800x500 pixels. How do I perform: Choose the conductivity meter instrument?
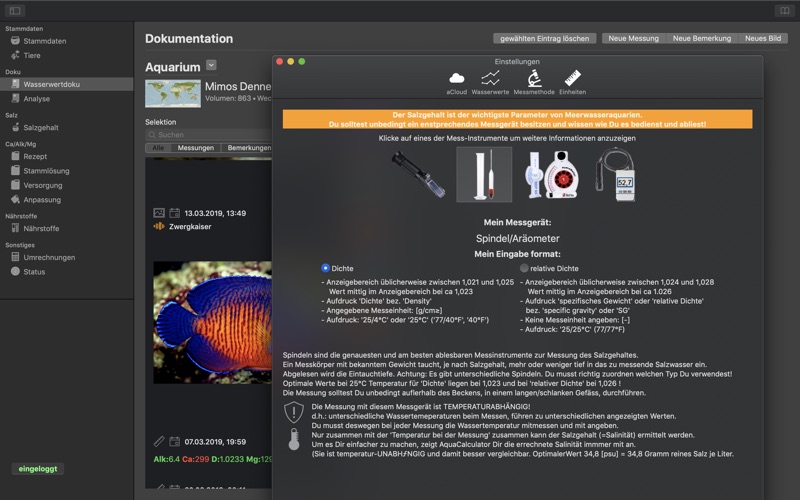click(616, 174)
